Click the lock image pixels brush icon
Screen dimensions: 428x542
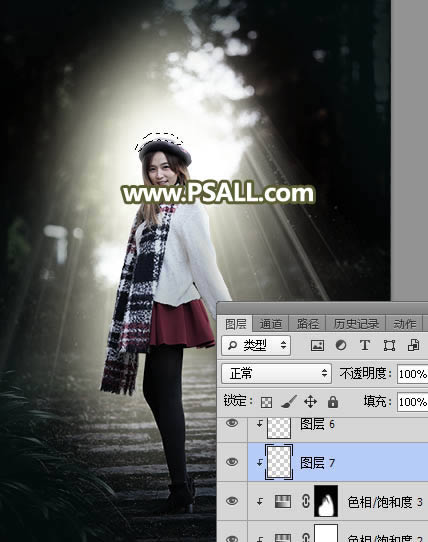tap(288, 402)
